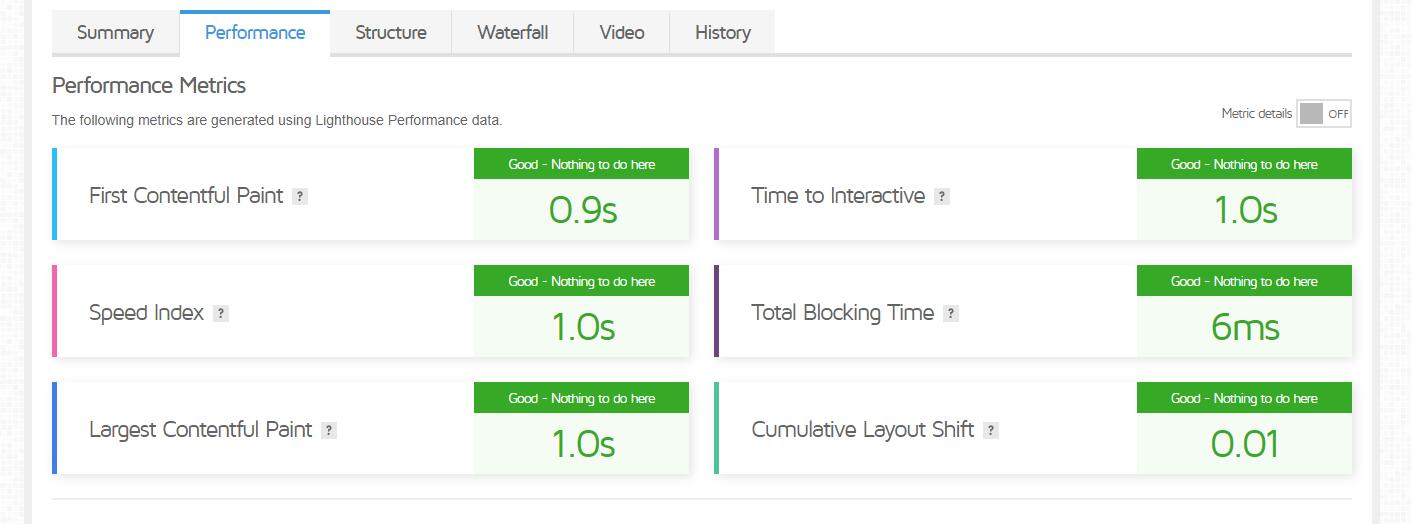This screenshot has height=524, width=1412.
Task: Open Largest Contentful Paint help icon
Action: (329, 431)
